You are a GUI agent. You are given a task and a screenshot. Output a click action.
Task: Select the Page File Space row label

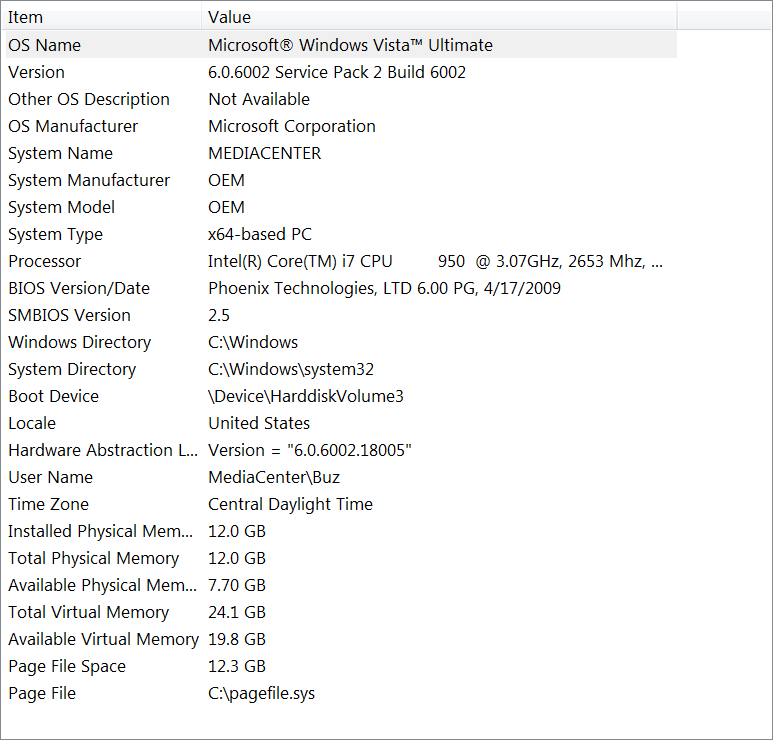pyautogui.click(x=67, y=667)
